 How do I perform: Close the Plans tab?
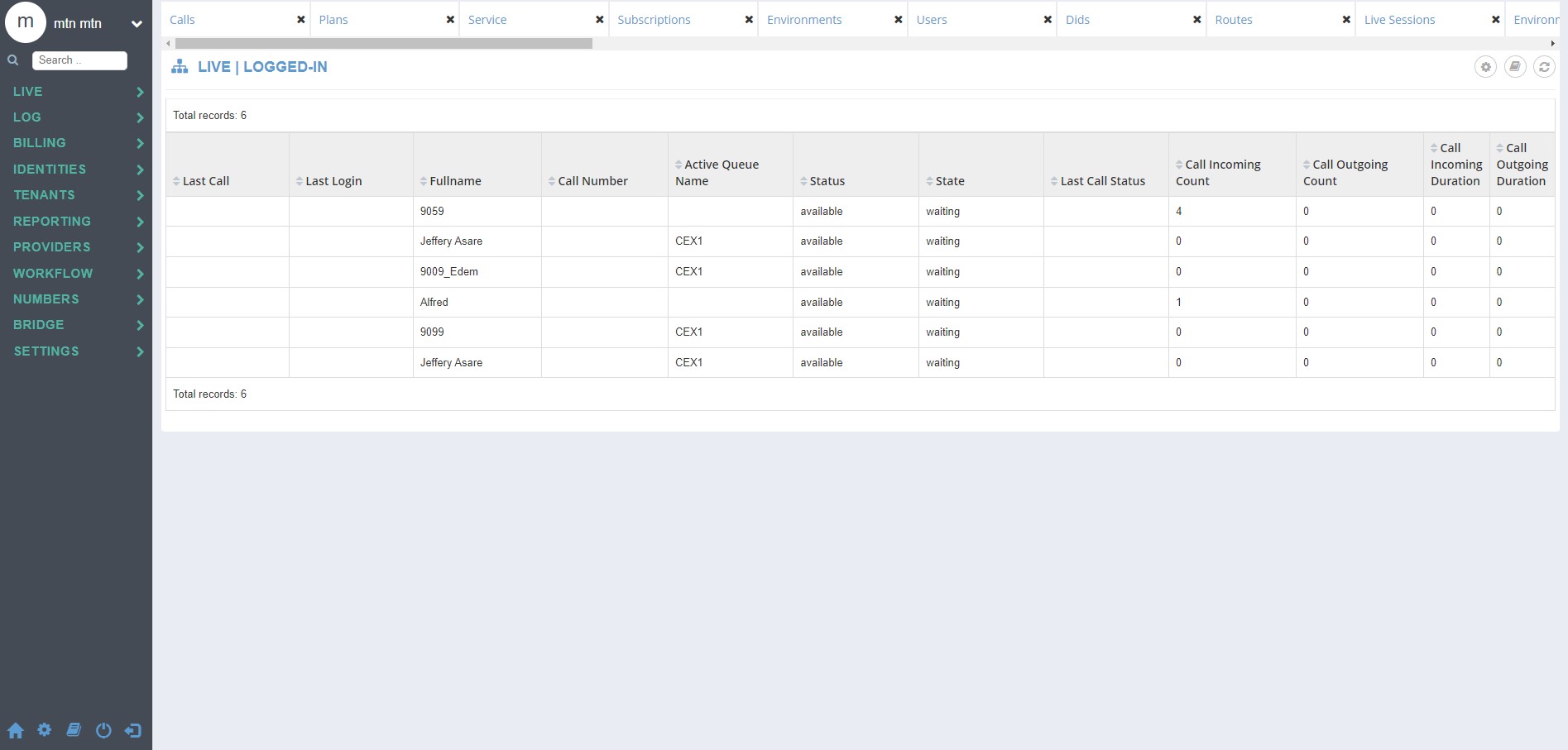coord(450,20)
